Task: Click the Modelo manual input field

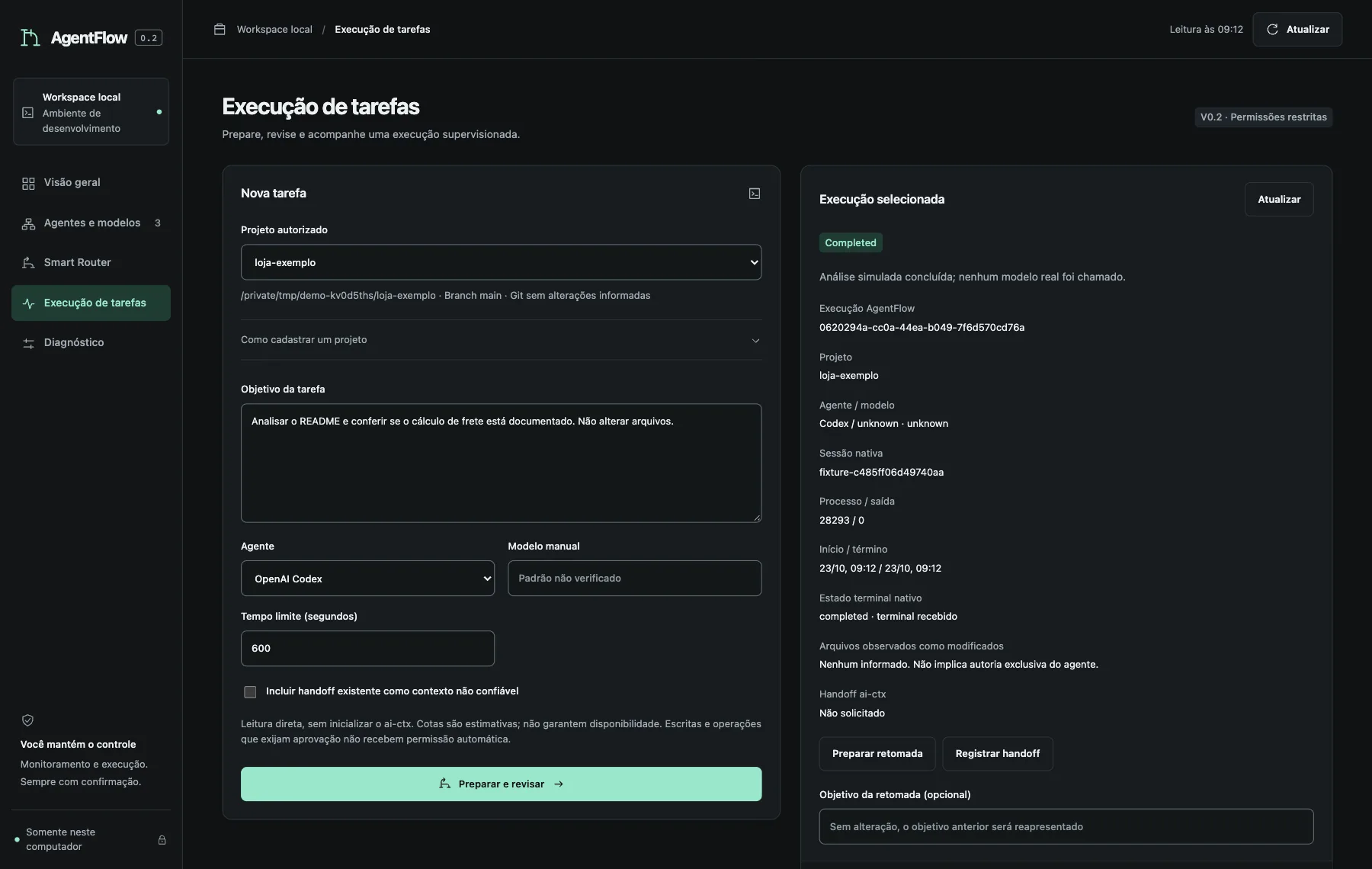Action: [x=634, y=579]
